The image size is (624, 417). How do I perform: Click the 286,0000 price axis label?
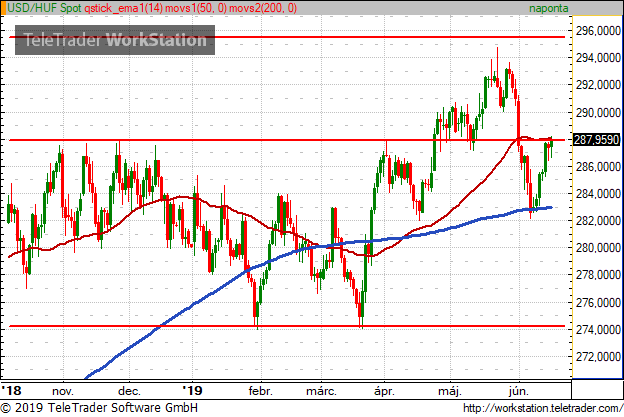point(598,167)
